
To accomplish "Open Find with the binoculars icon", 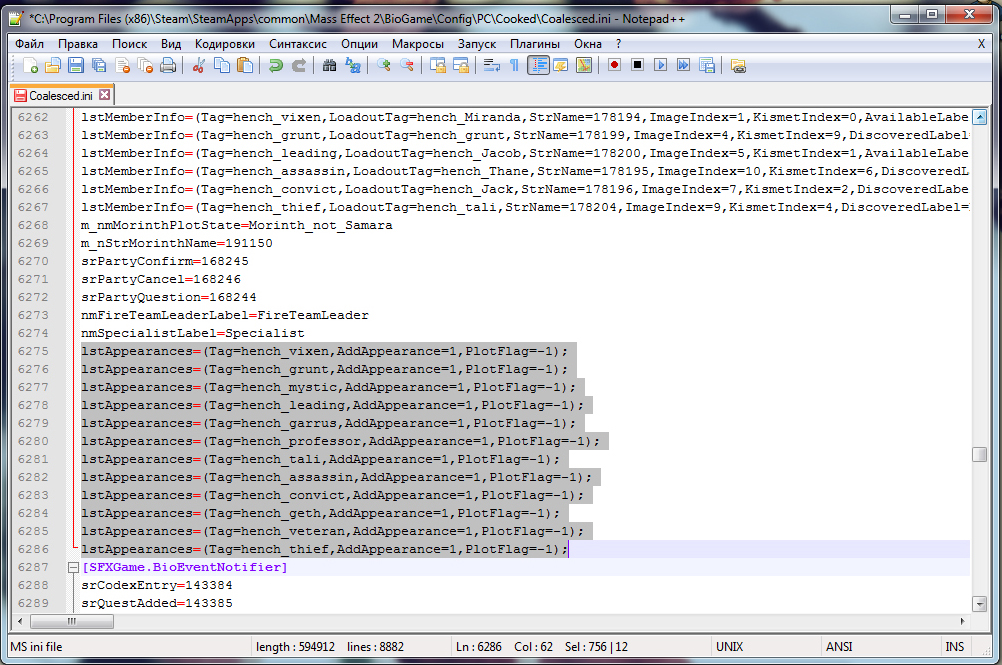I will click(329, 65).
